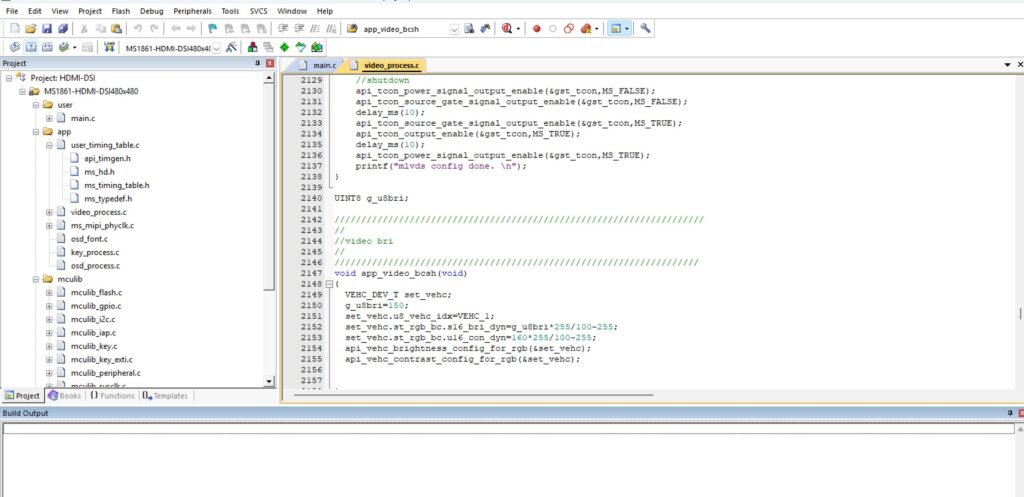Rebuild all target files

(47, 47)
